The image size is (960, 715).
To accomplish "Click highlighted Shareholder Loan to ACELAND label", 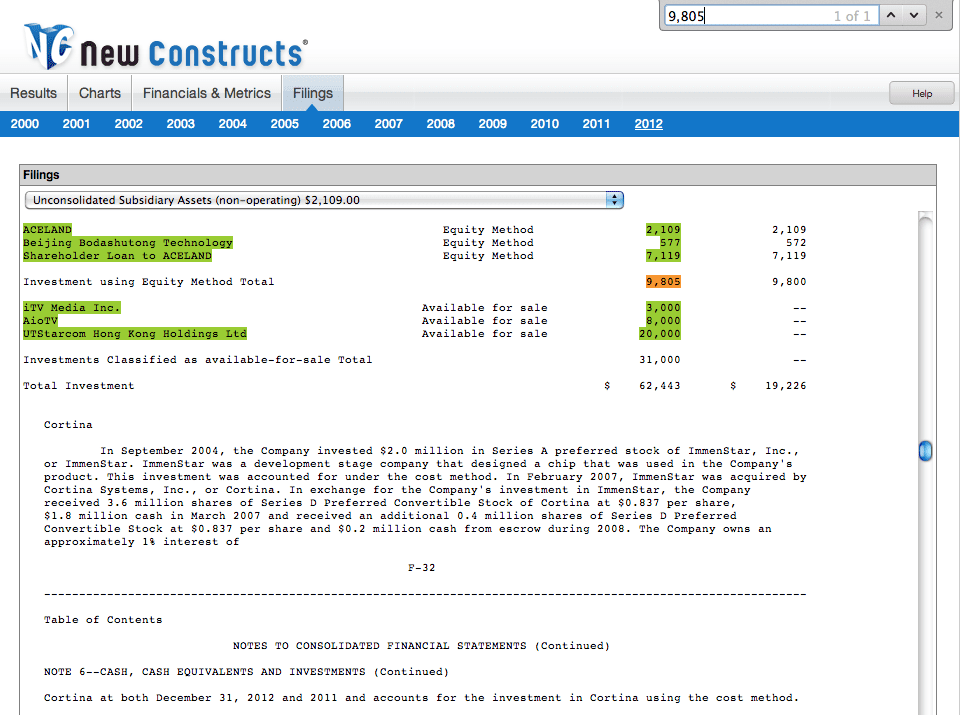I will 118,255.
